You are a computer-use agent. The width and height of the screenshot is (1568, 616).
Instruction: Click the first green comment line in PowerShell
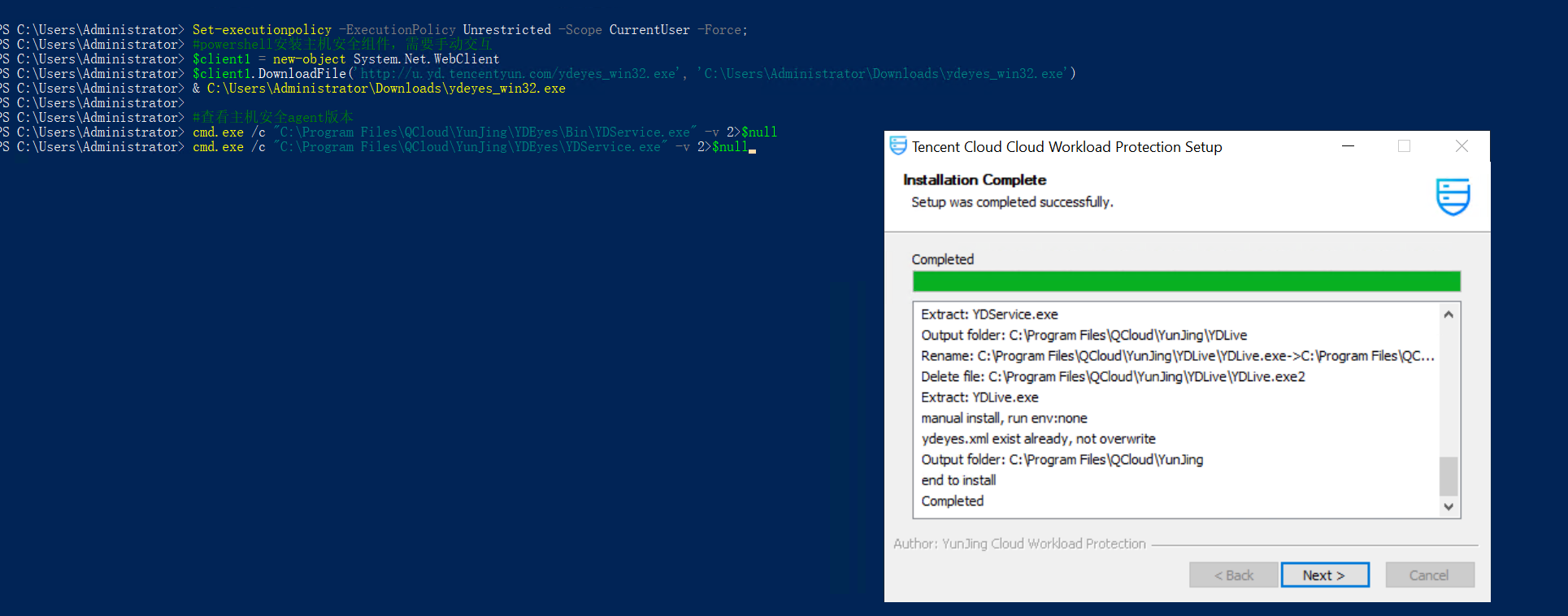(342, 45)
